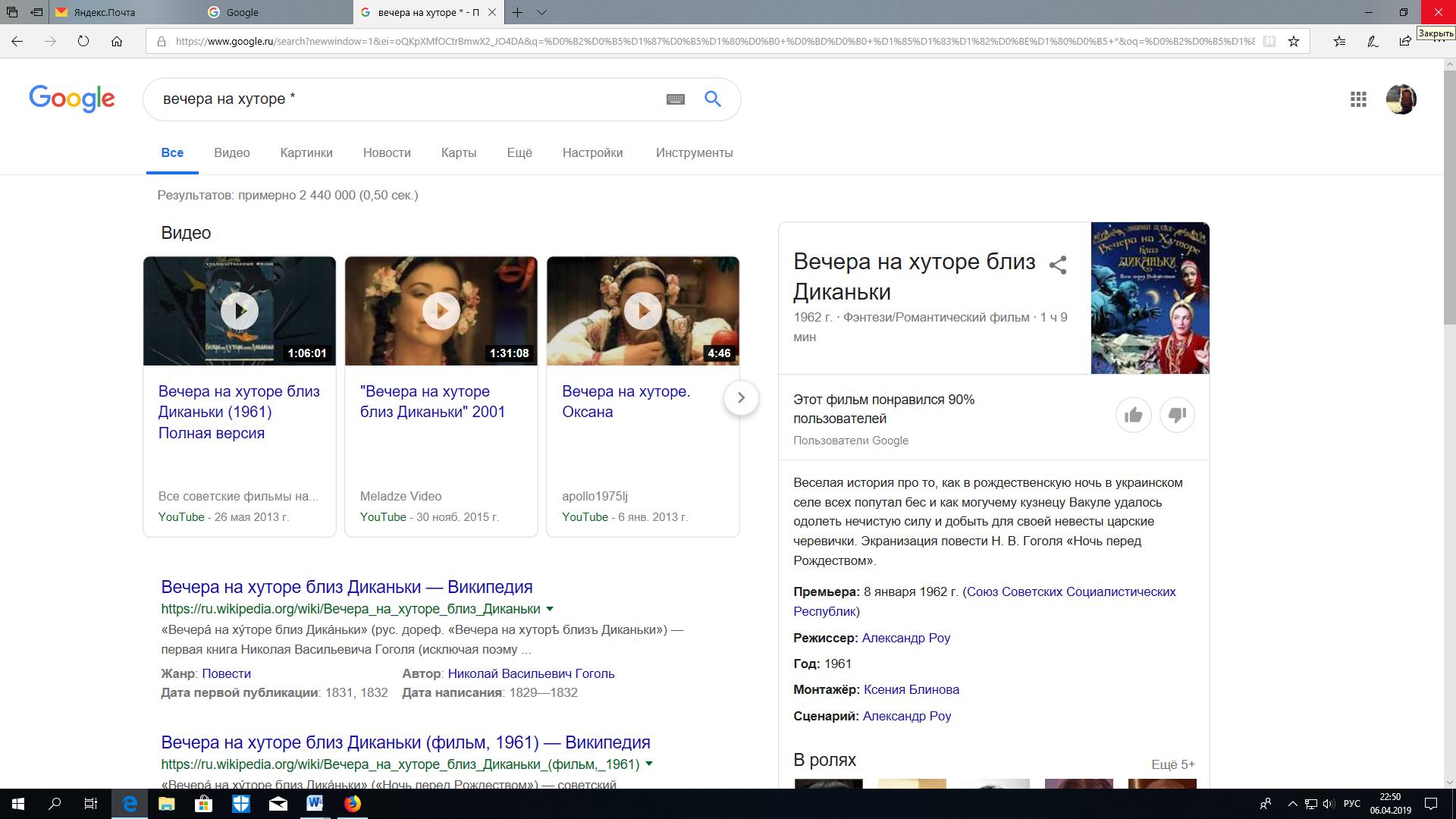Click the thumbs down dislike button

click(1177, 415)
